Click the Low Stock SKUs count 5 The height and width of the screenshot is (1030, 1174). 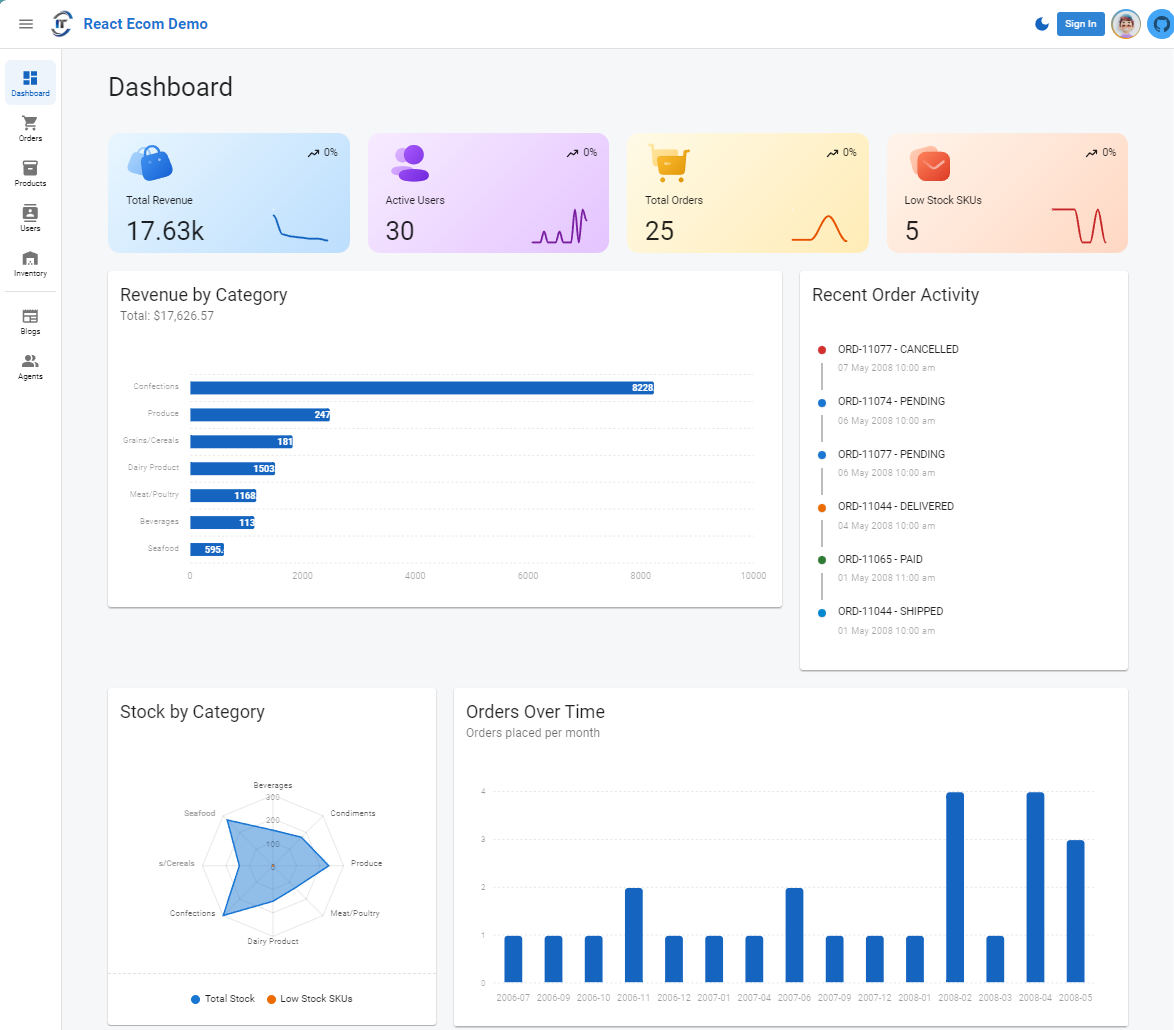pyautogui.click(x=912, y=231)
